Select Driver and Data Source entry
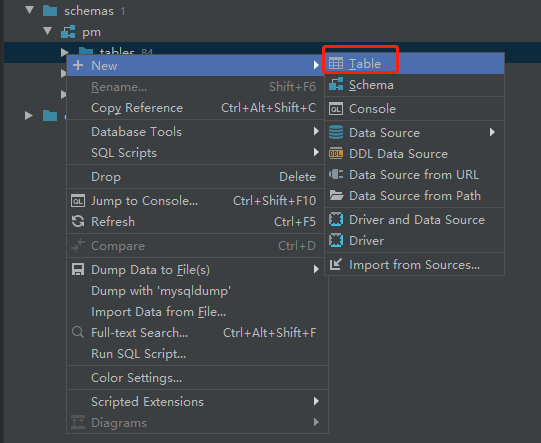The width and height of the screenshot is (541, 443). [x=414, y=220]
